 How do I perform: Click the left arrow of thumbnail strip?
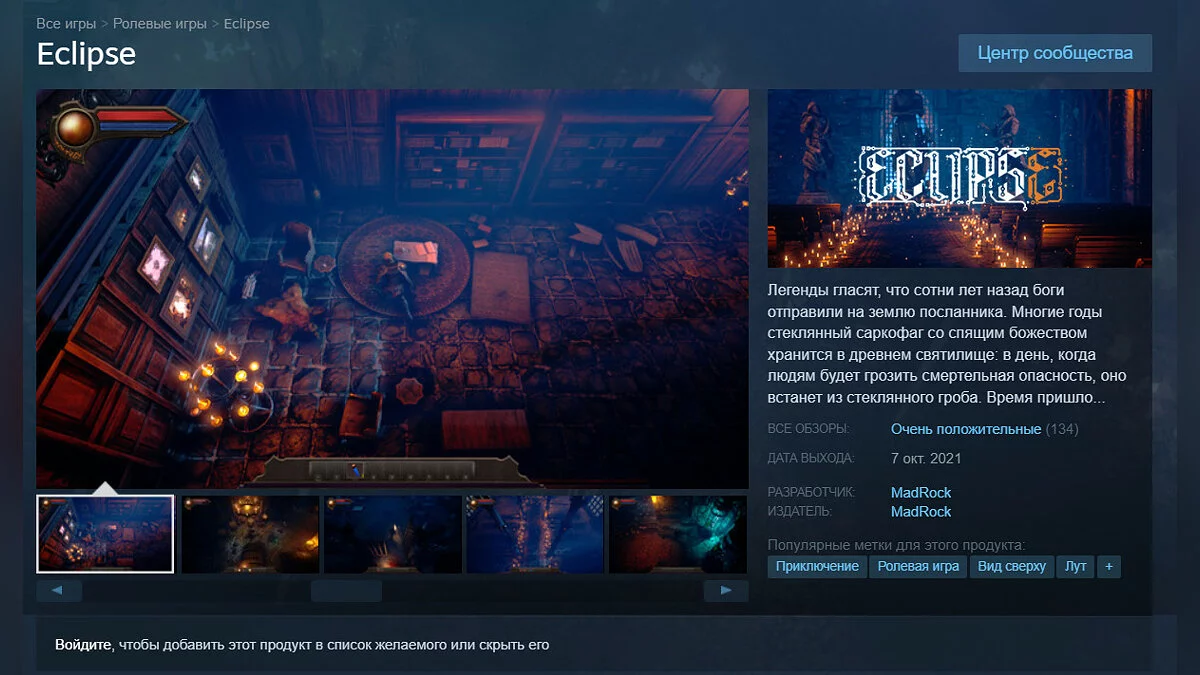[x=59, y=591]
